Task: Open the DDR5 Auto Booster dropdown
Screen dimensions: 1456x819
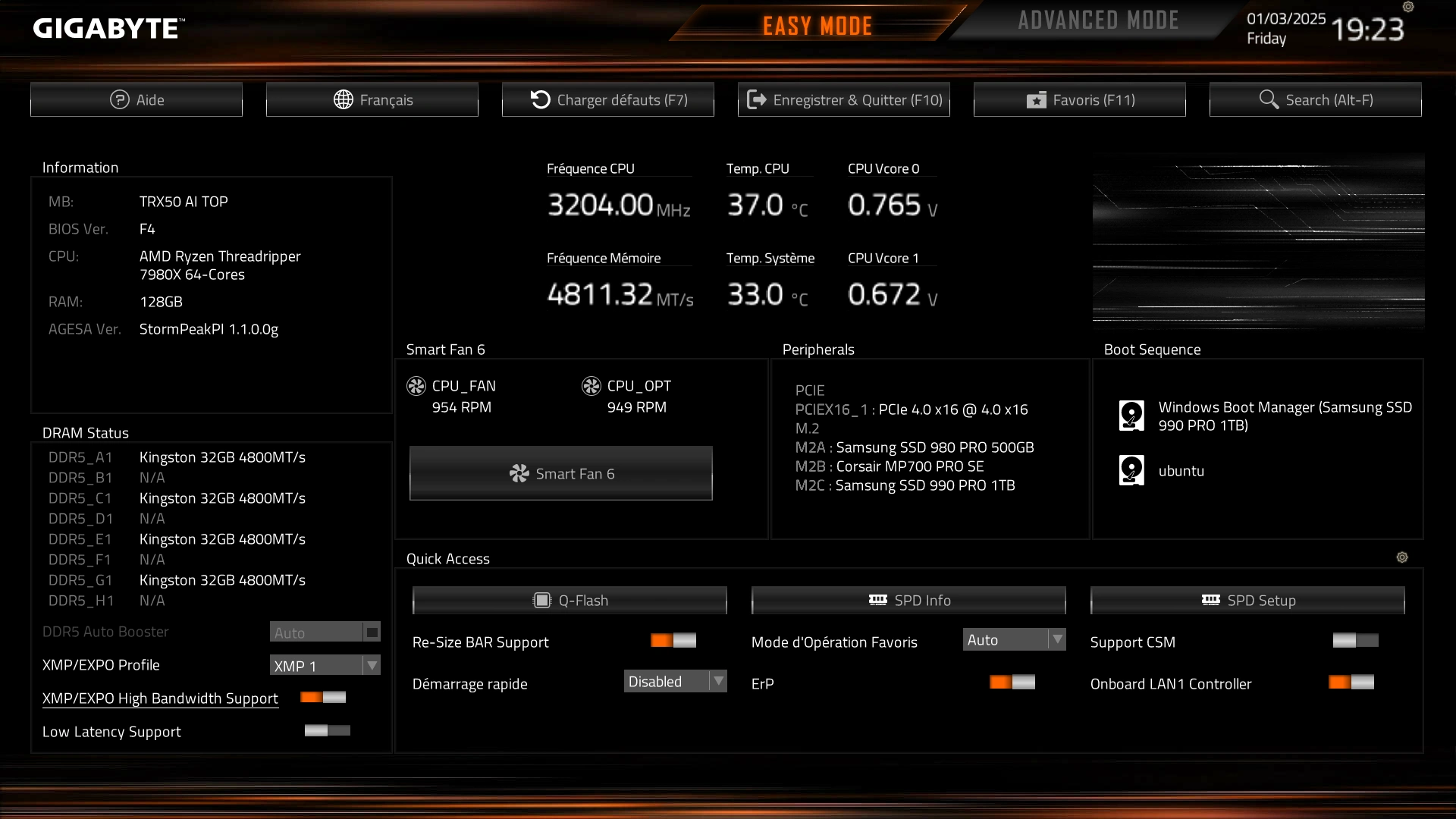Action: tap(325, 632)
